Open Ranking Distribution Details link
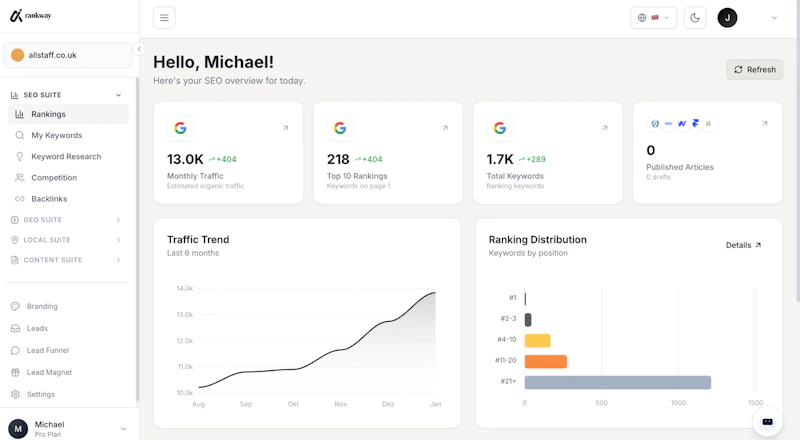 point(743,246)
